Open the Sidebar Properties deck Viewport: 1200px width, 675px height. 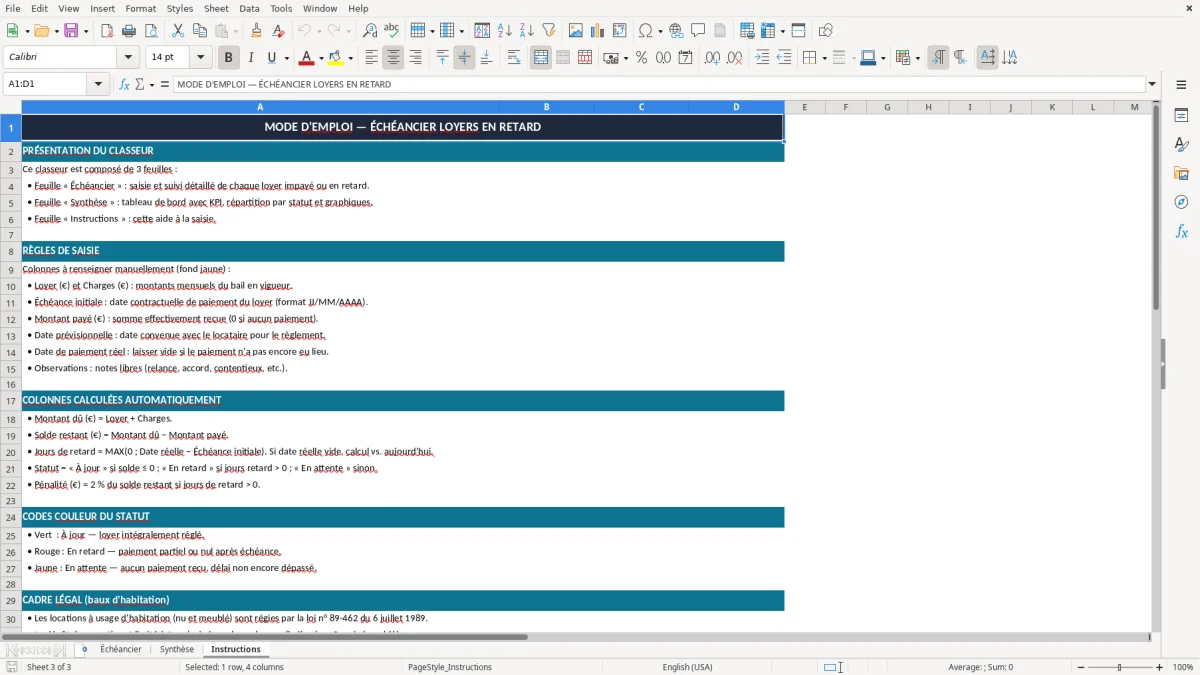pyautogui.click(x=1181, y=116)
